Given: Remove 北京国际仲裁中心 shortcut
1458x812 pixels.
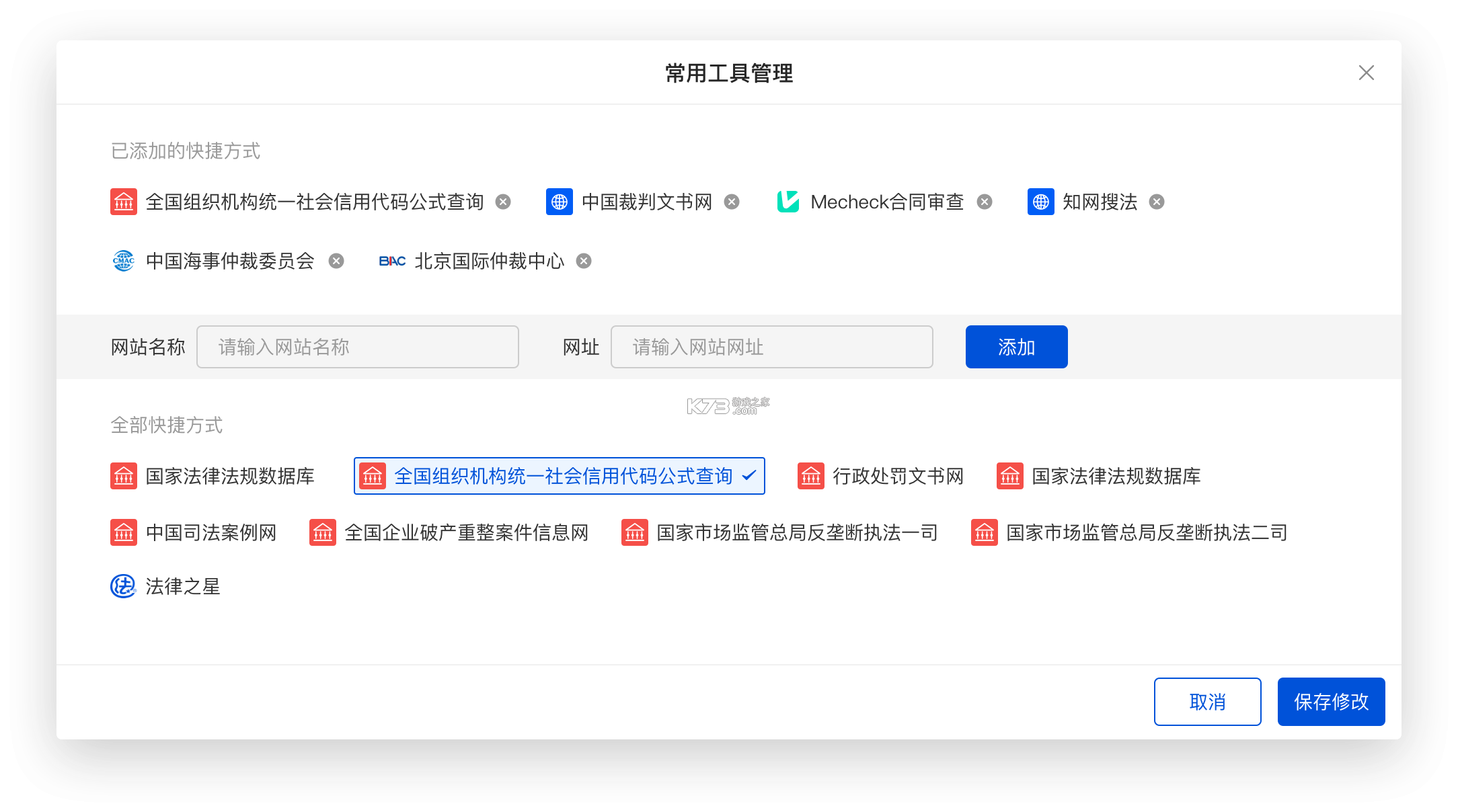Looking at the screenshot, I should [x=584, y=261].
